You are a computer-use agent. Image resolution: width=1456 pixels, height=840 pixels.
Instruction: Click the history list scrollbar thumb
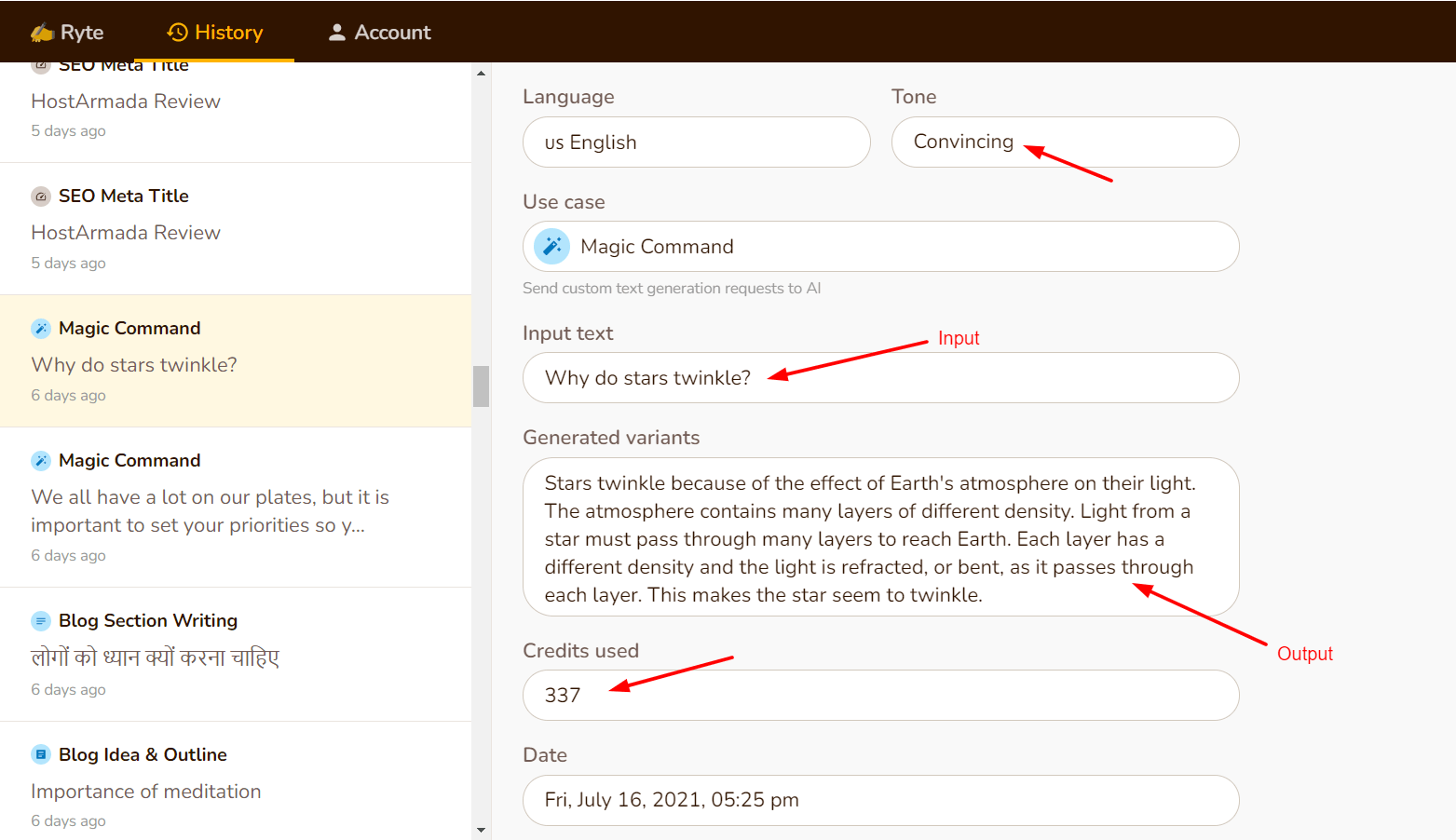pos(481,386)
